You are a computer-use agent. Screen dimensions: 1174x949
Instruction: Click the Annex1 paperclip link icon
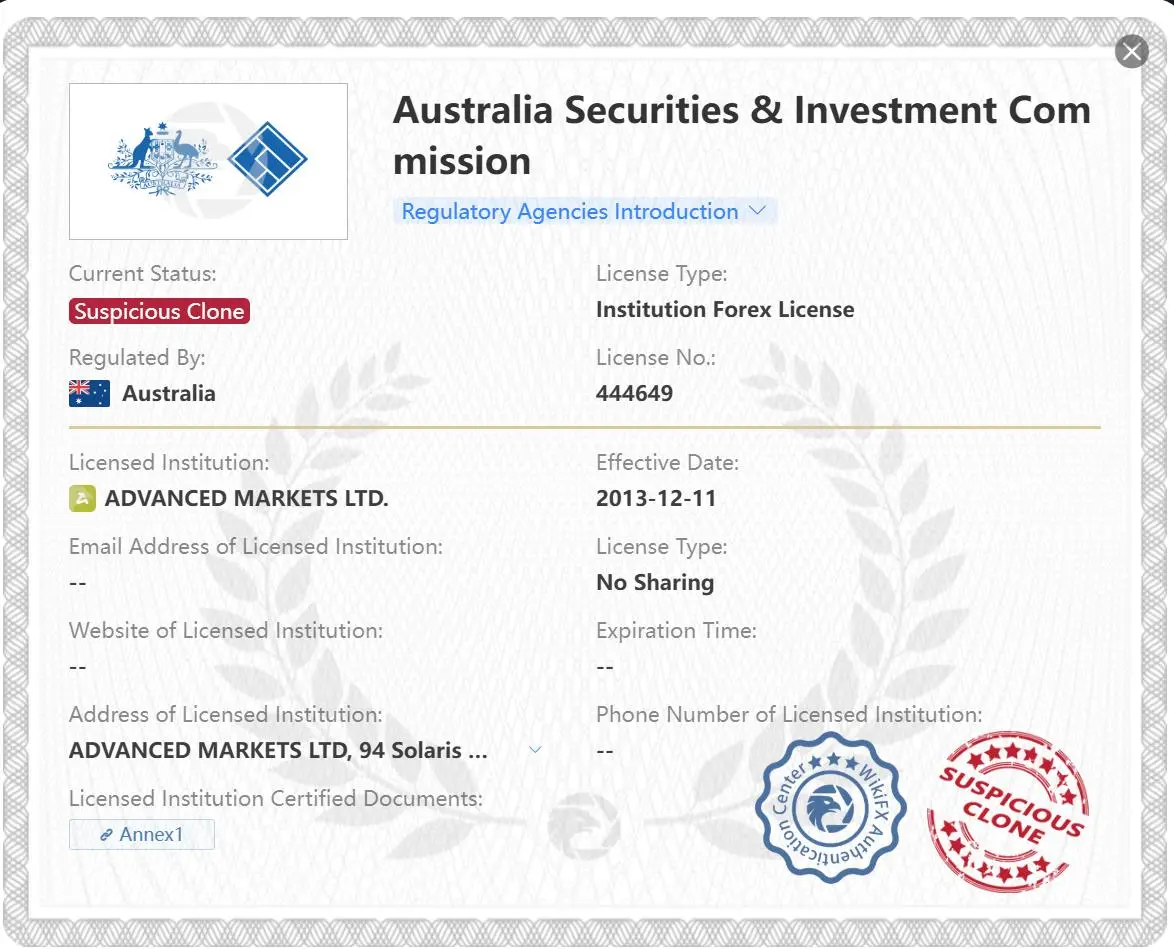[x=106, y=834]
